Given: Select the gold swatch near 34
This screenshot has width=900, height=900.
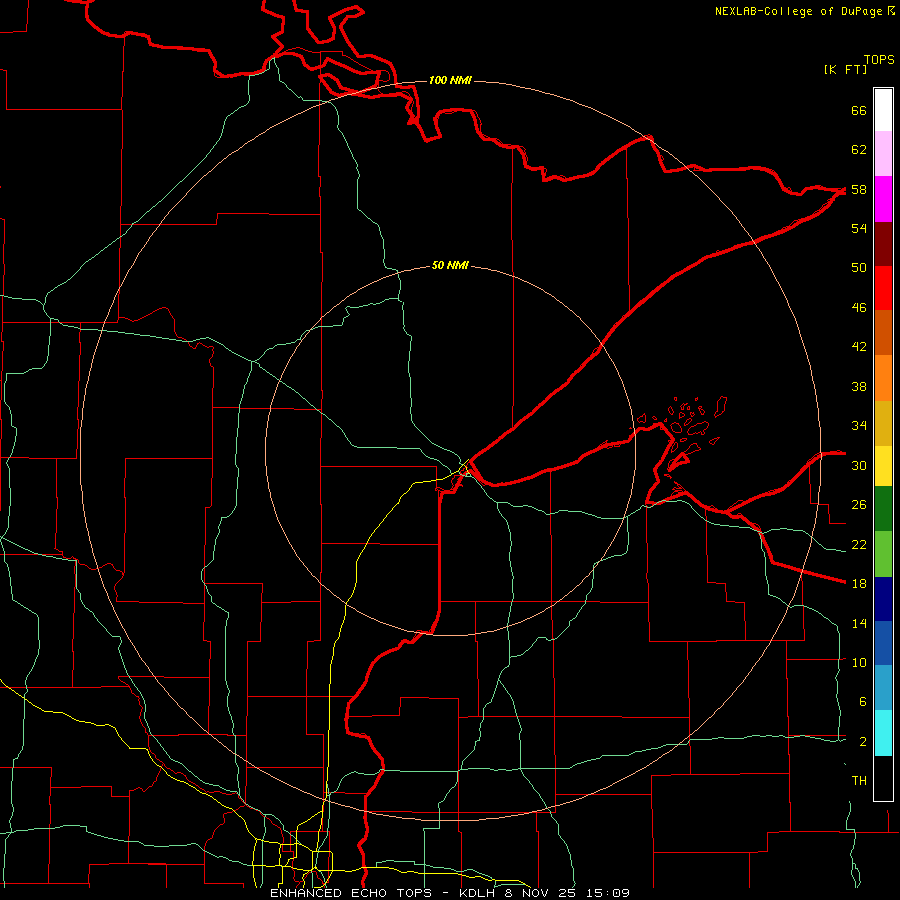Looking at the screenshot, I should click(x=883, y=423).
